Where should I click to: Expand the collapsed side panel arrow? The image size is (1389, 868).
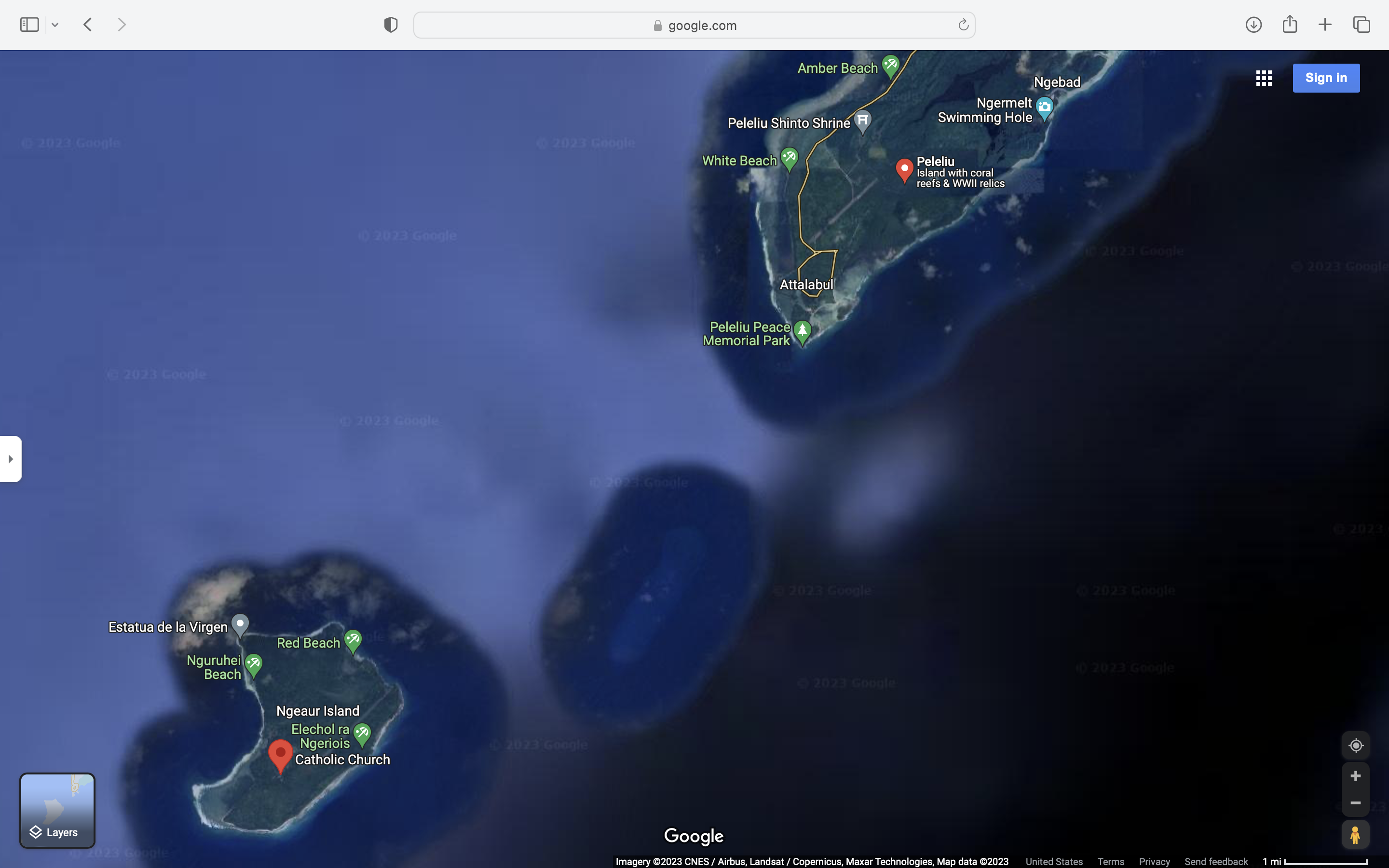(10, 459)
